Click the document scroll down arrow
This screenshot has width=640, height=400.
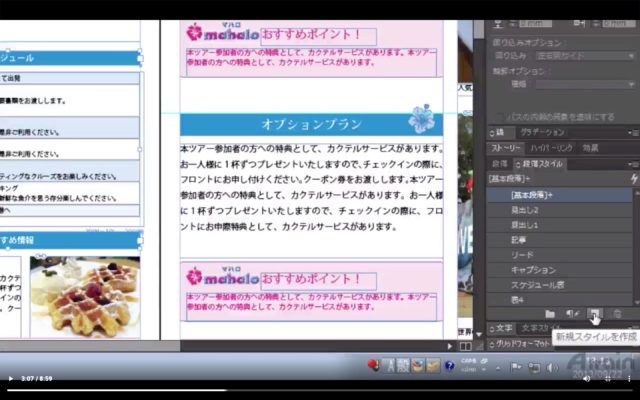tap(479, 335)
